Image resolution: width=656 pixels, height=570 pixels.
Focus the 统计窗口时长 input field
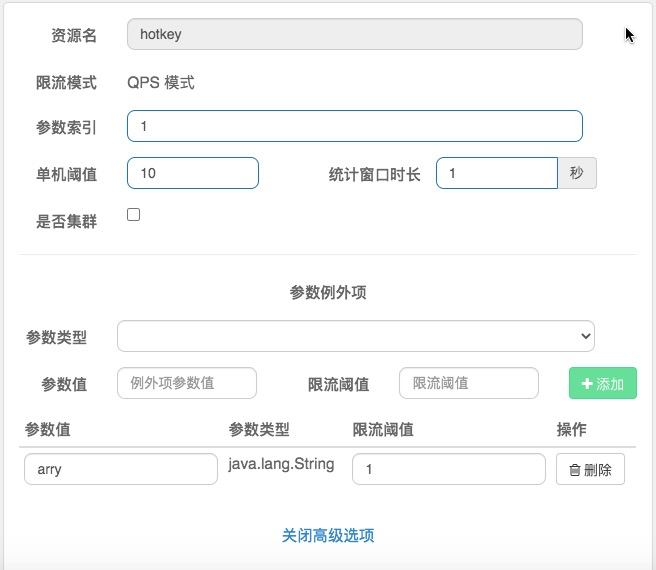tap(497, 173)
